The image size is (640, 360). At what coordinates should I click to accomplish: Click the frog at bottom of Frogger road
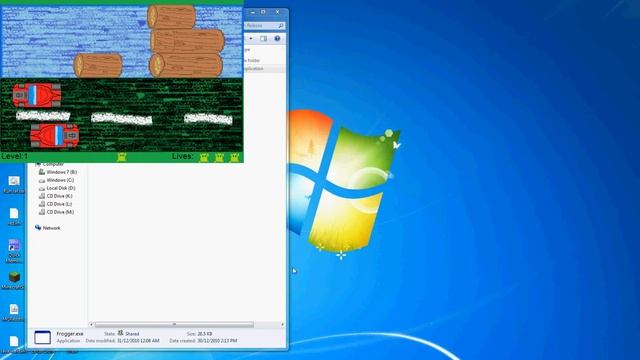122,157
